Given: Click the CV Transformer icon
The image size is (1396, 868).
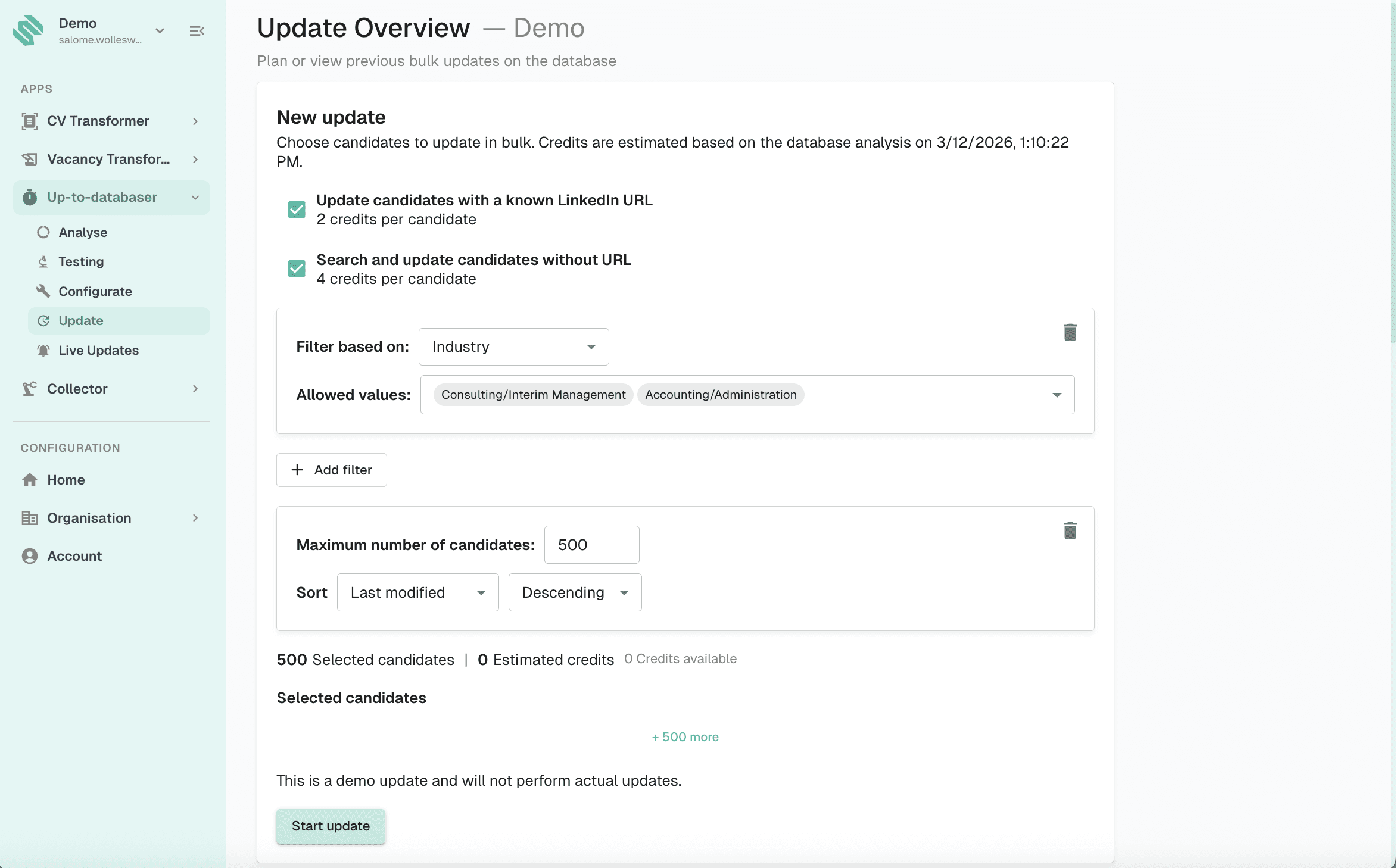Looking at the screenshot, I should pos(30,121).
